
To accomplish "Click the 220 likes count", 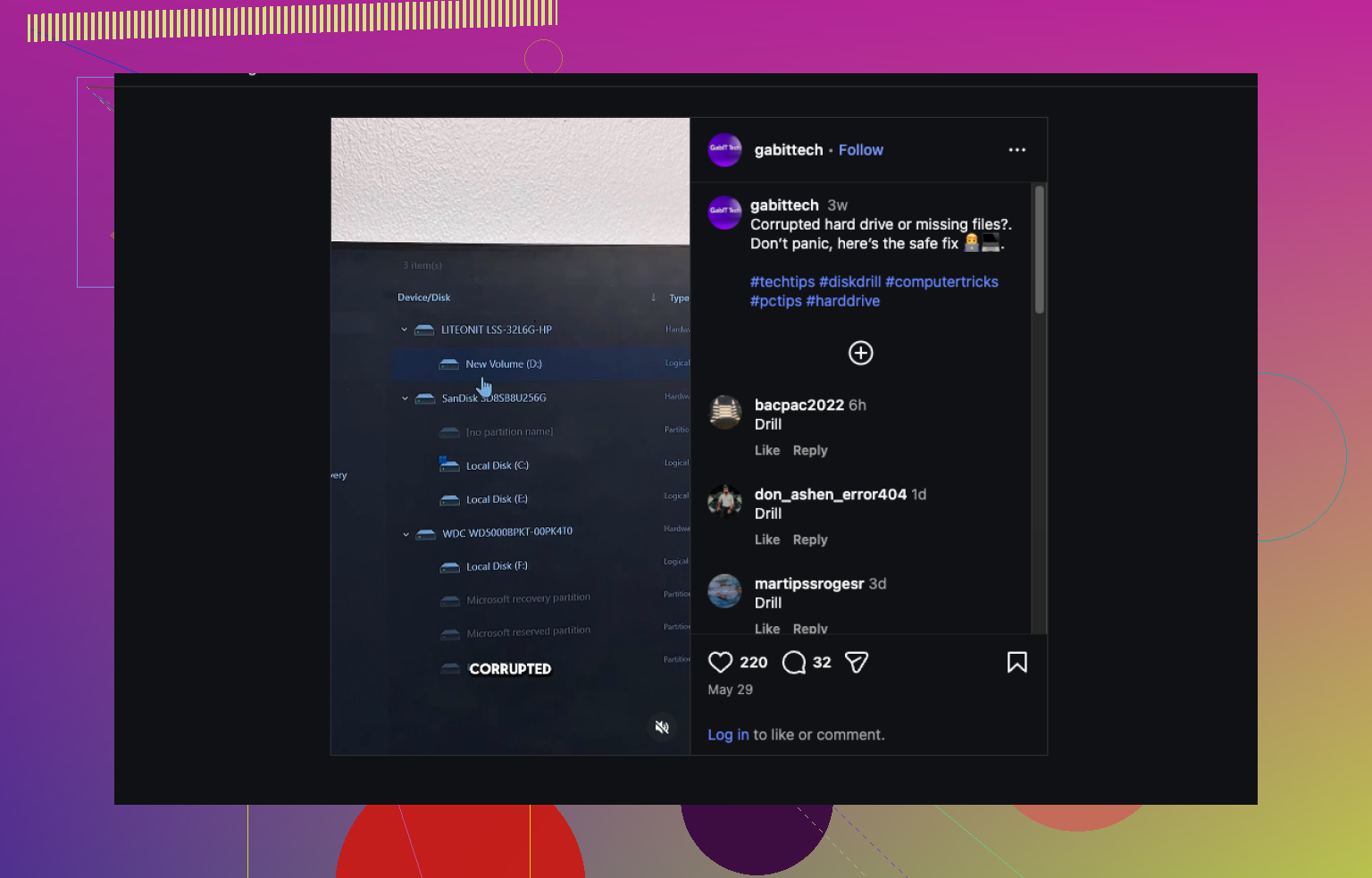I will (x=753, y=662).
